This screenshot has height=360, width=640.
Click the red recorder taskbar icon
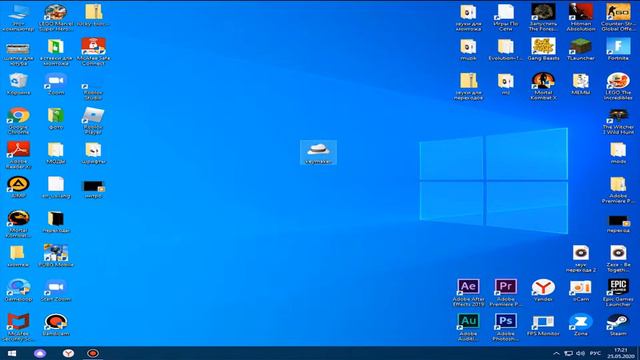pos(93,353)
